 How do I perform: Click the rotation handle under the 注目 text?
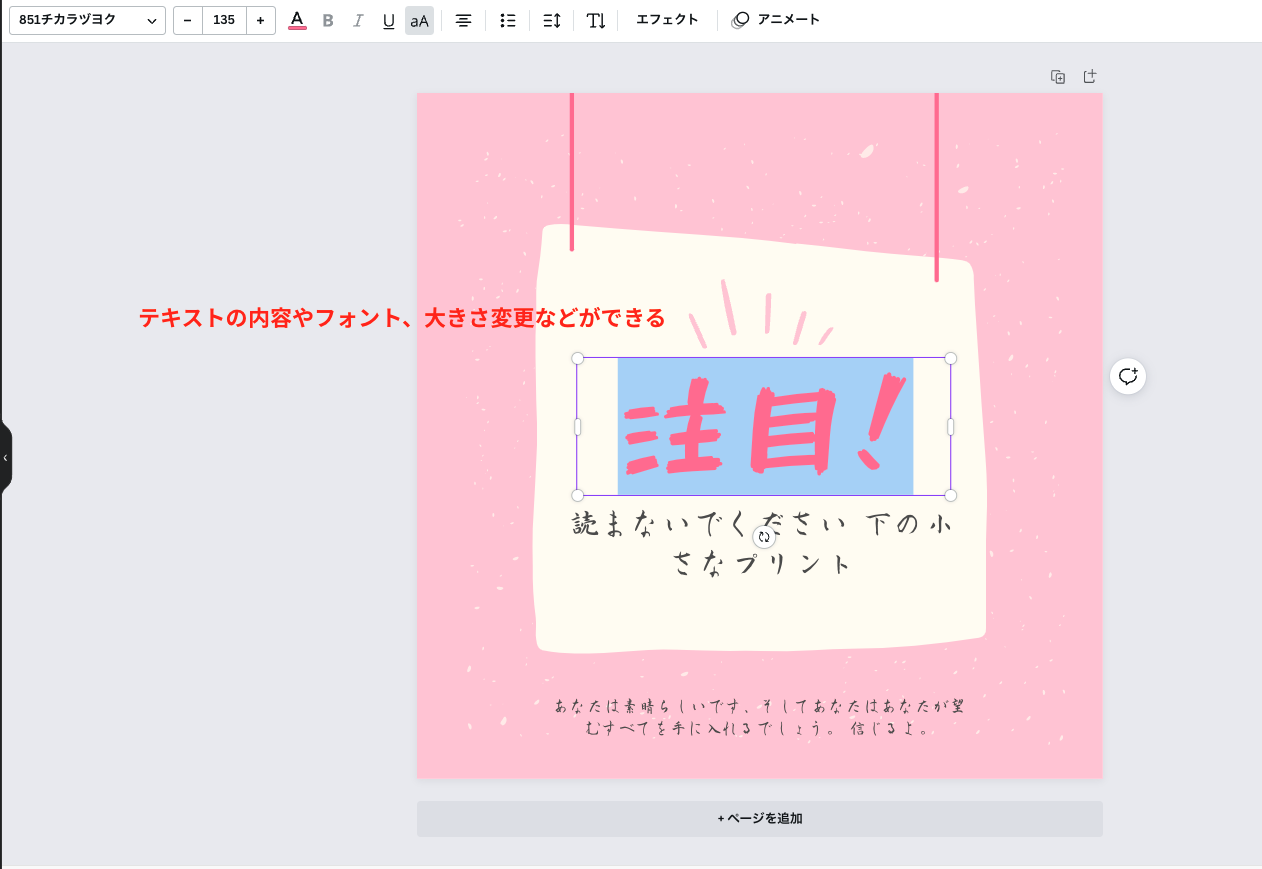(x=764, y=537)
